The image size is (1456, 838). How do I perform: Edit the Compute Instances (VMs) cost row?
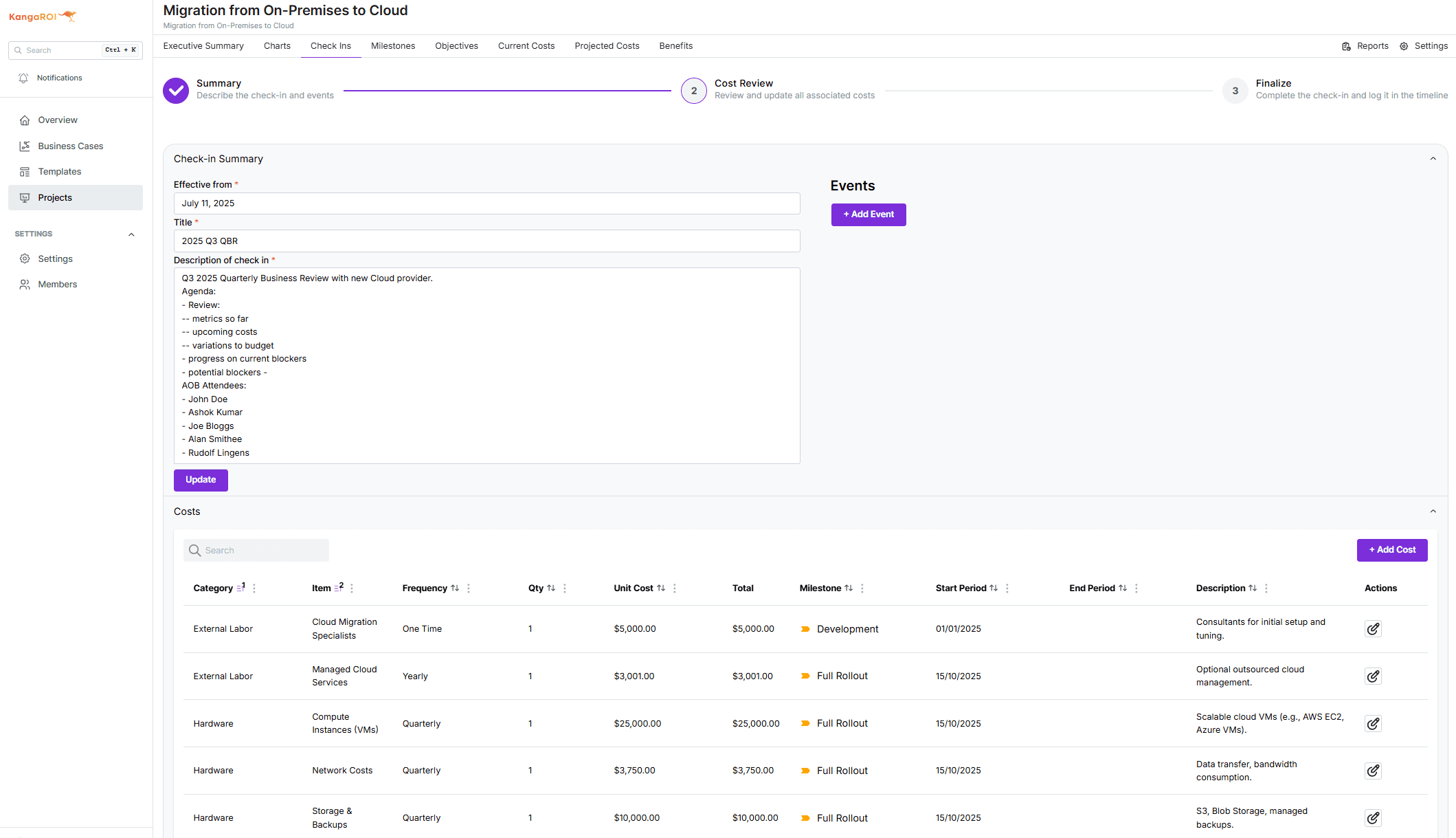click(1373, 724)
